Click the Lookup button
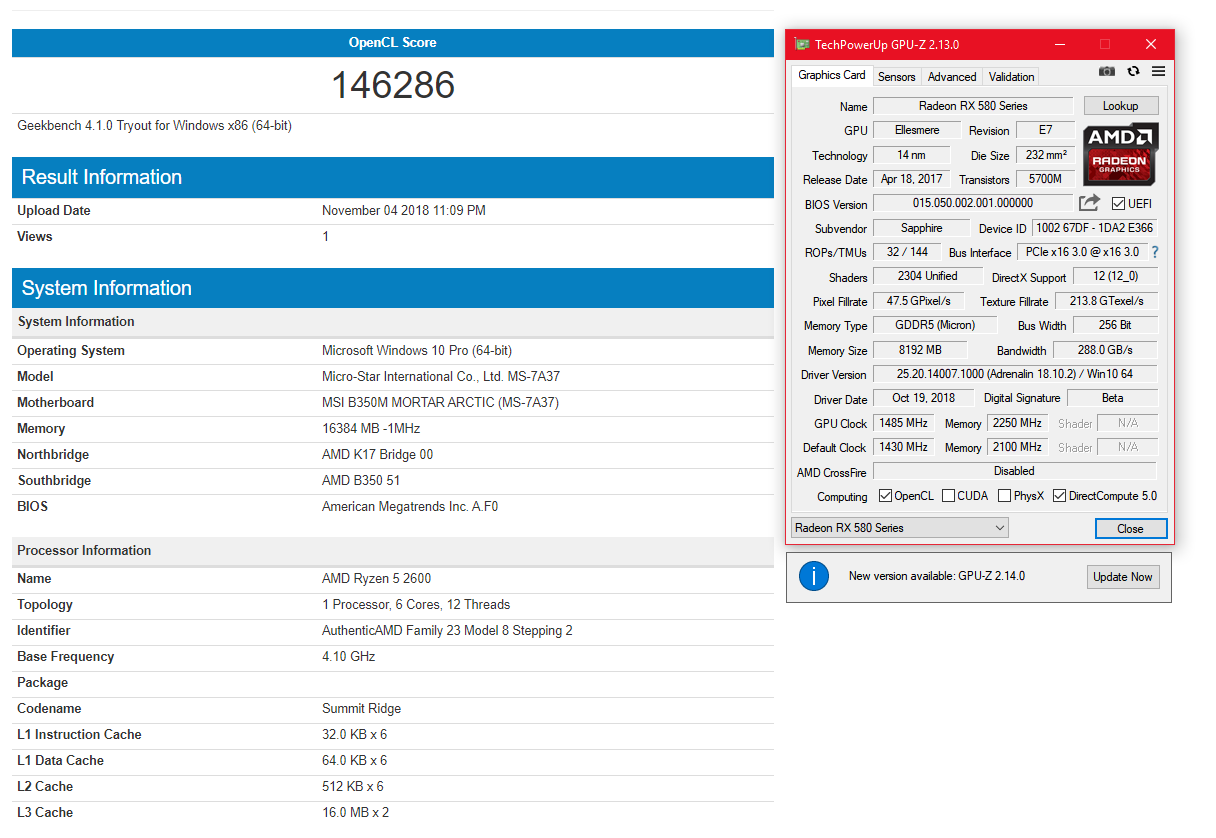Screen dimensions: 1216x838 coord(1120,106)
